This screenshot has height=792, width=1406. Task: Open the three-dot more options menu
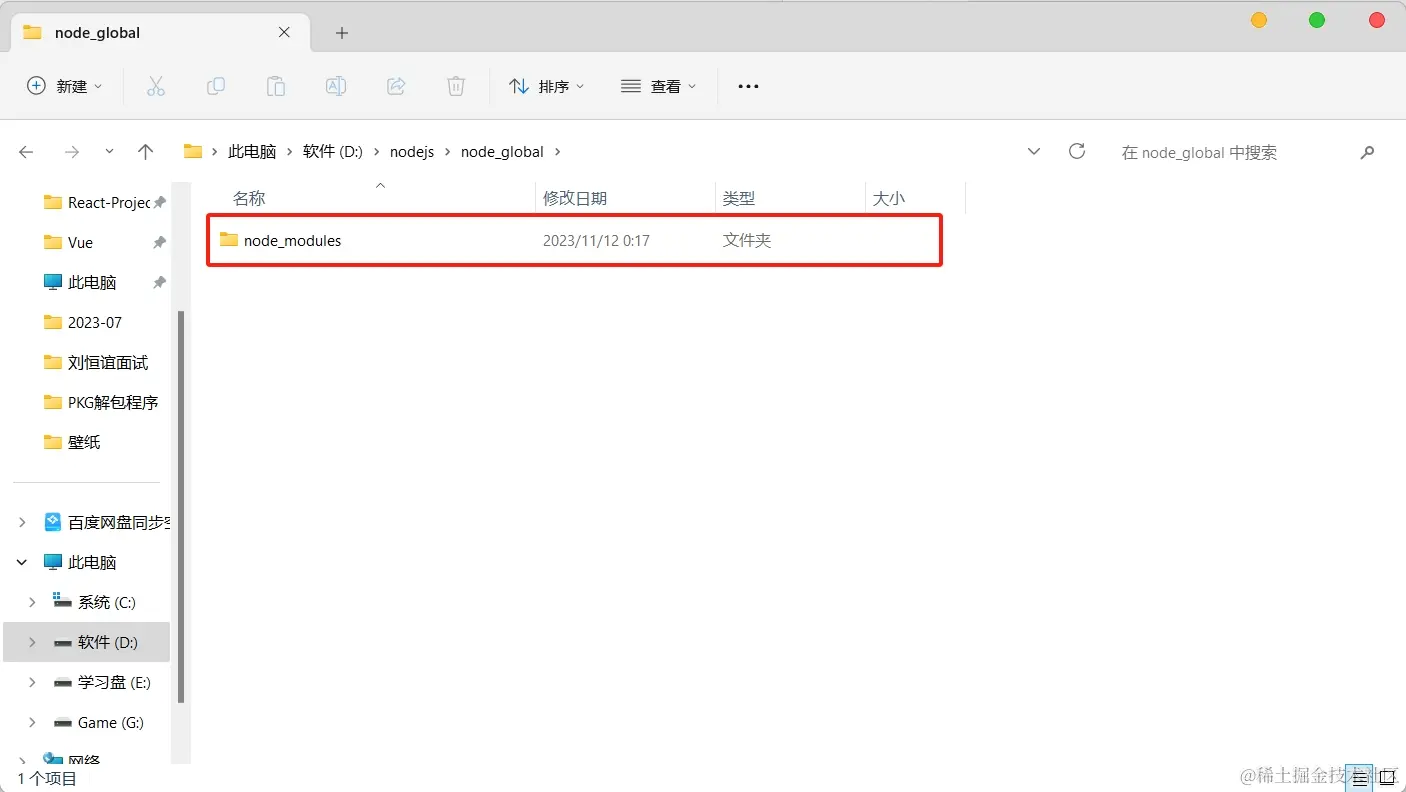(748, 87)
